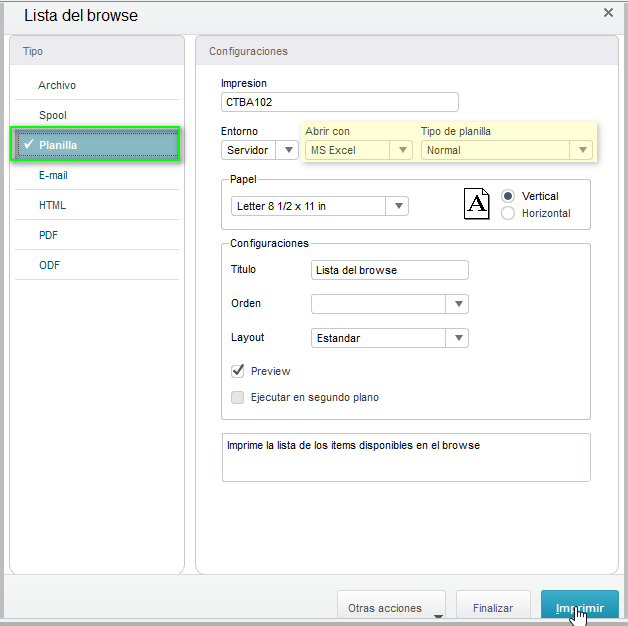Viewport: 628px width, 626px height.
Task: Click the description box about browse items
Action: pyautogui.click(x=406, y=457)
